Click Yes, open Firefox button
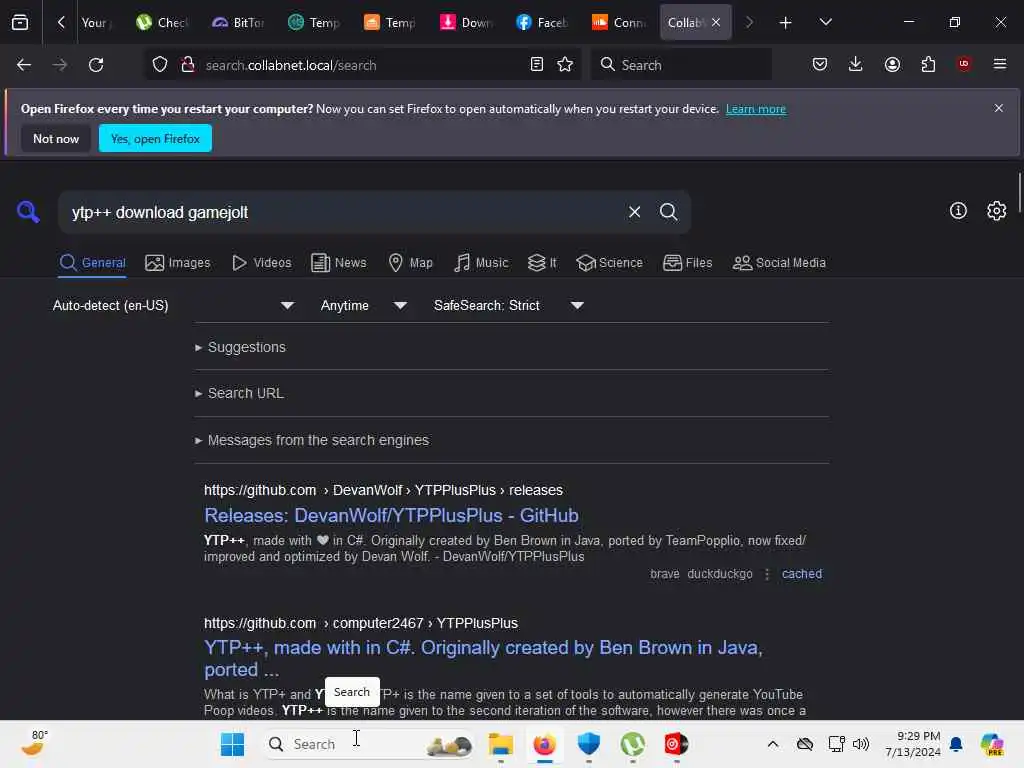 (155, 138)
